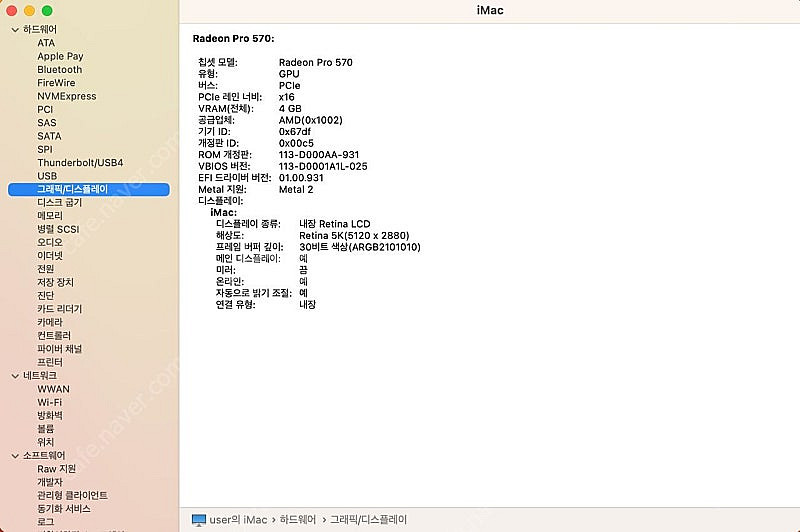Select 파이버 채널 in the sidebar
The height and width of the screenshot is (532, 800).
59,348
